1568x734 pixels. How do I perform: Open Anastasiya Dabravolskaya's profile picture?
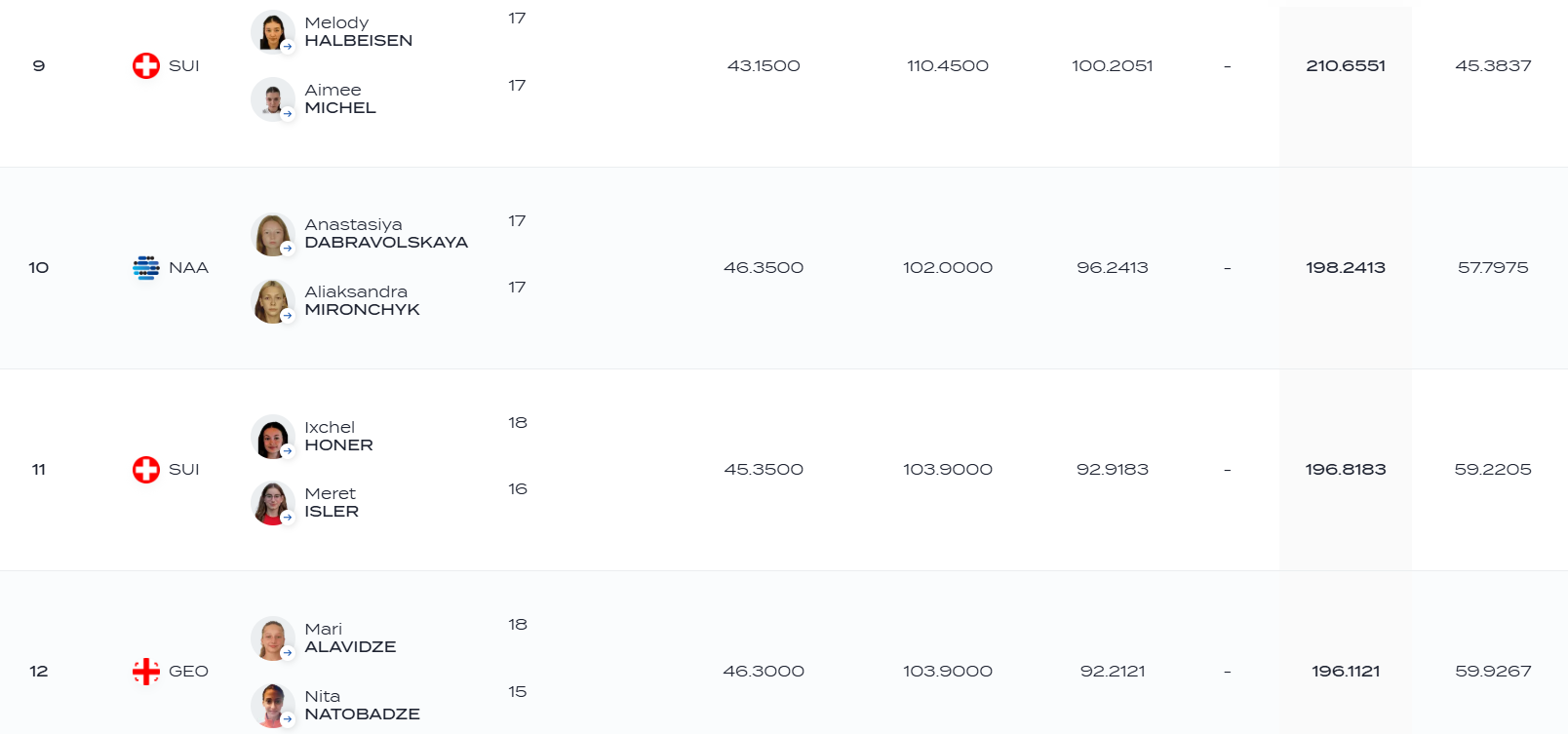[x=272, y=234]
